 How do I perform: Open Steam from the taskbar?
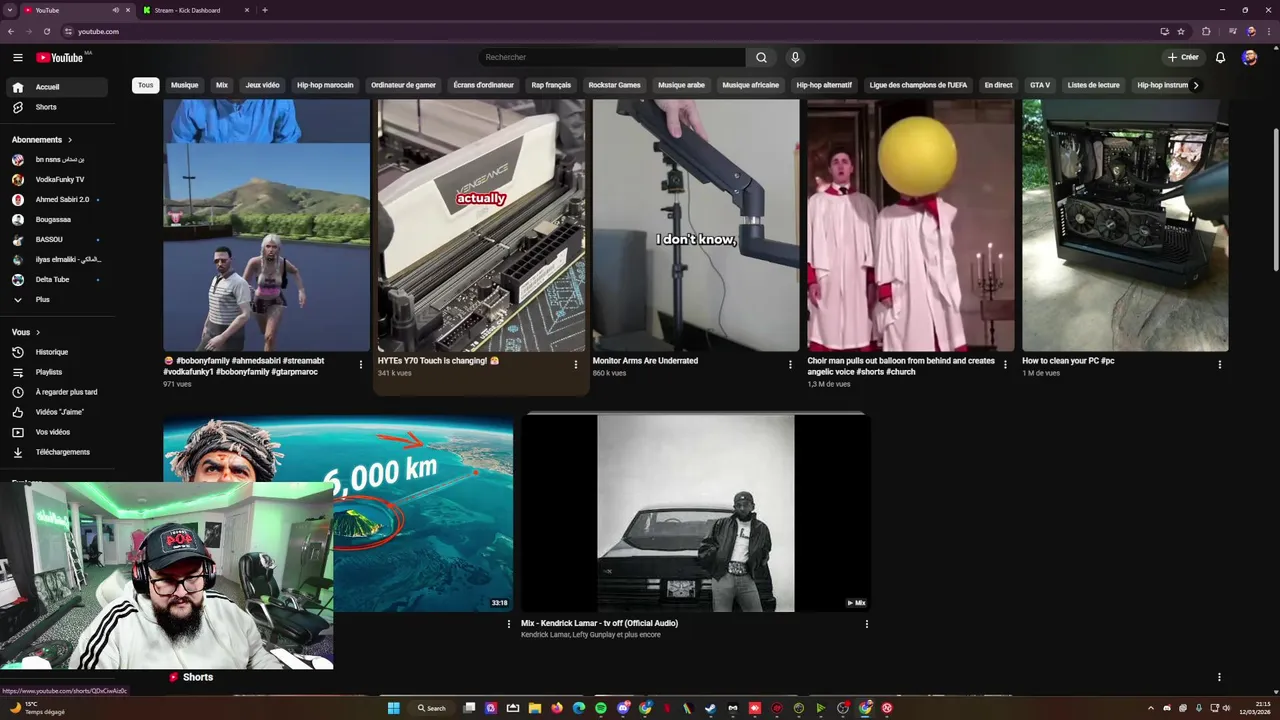pyautogui.click(x=711, y=708)
